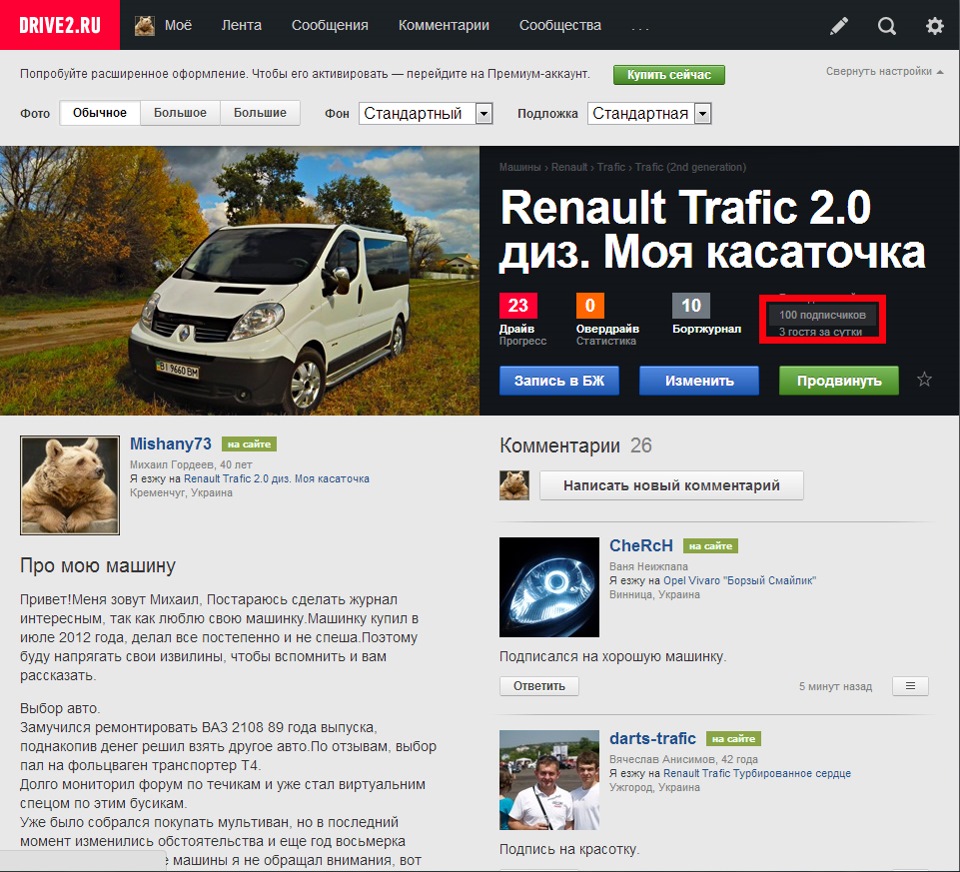Open the CheRcH comment options menu icon
Image resolution: width=960 pixels, height=872 pixels.
tap(910, 686)
